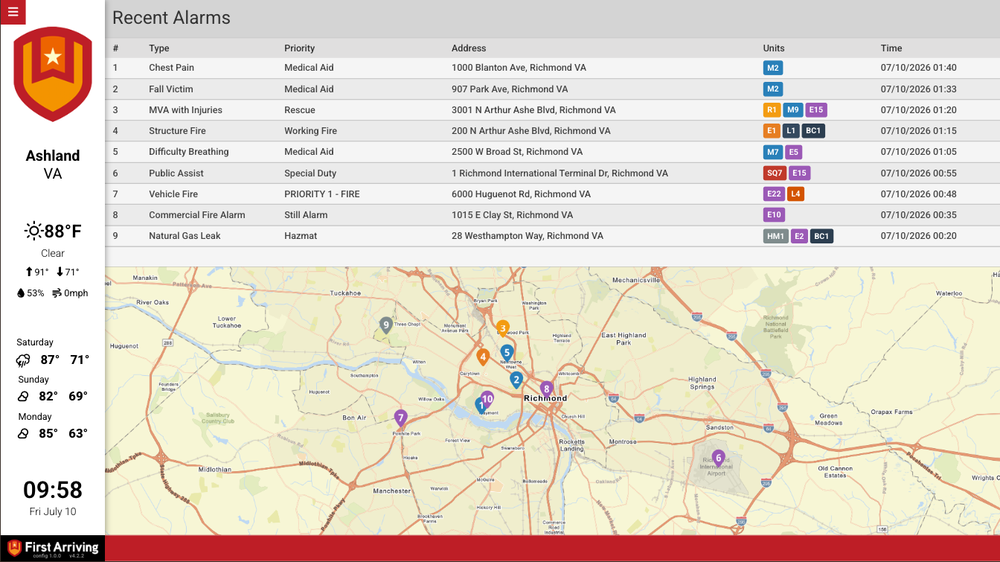Click the E22 unit badge

pyautogui.click(x=774, y=194)
